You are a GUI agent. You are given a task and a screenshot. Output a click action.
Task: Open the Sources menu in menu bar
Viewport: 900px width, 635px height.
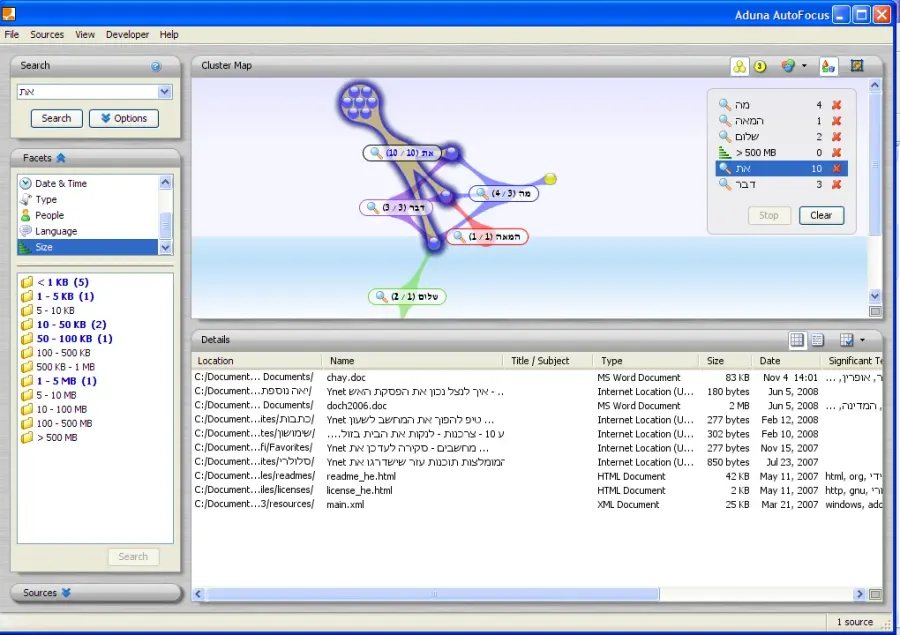pos(47,34)
